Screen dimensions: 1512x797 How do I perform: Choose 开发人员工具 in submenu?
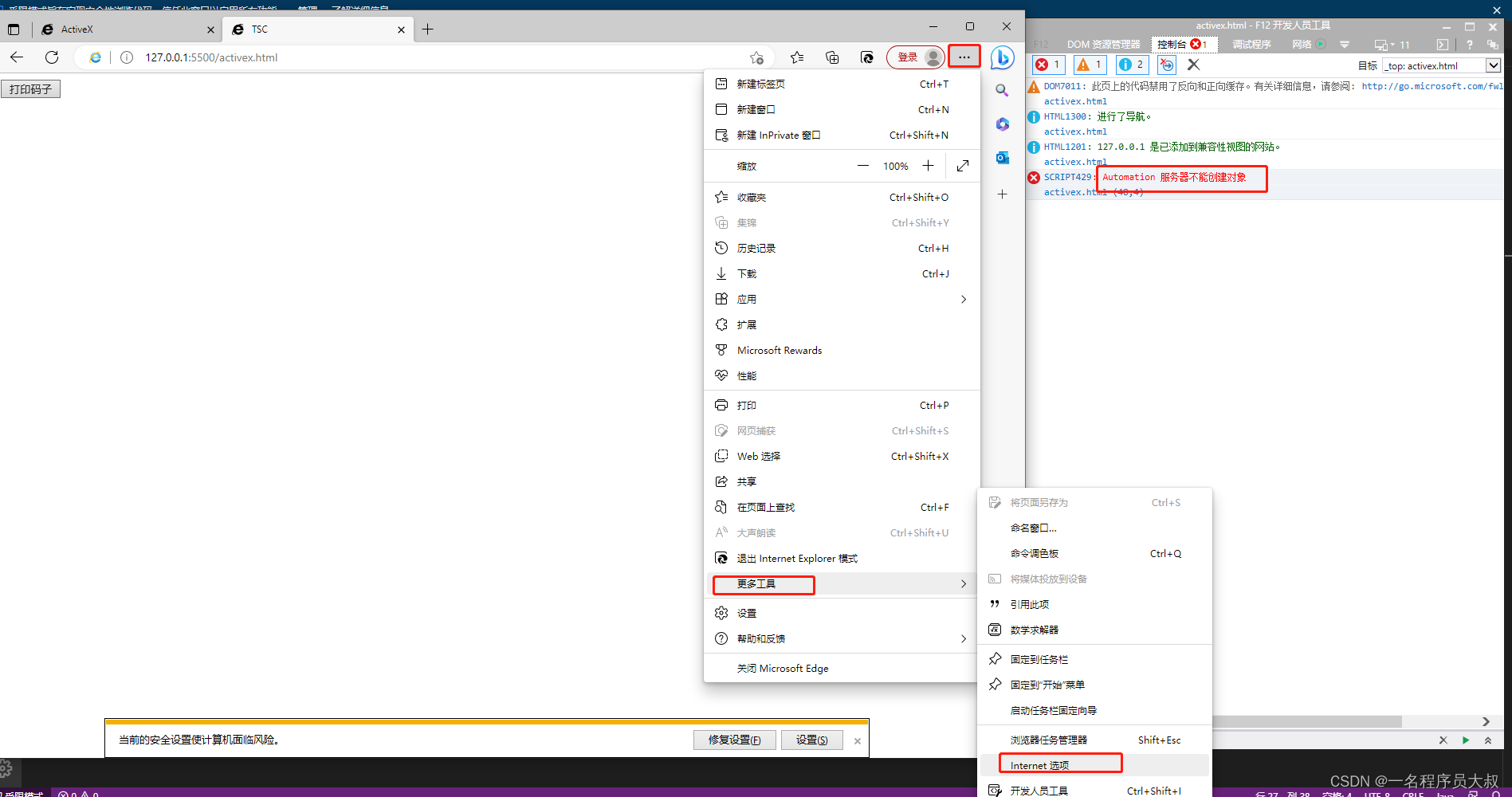click(1094, 790)
